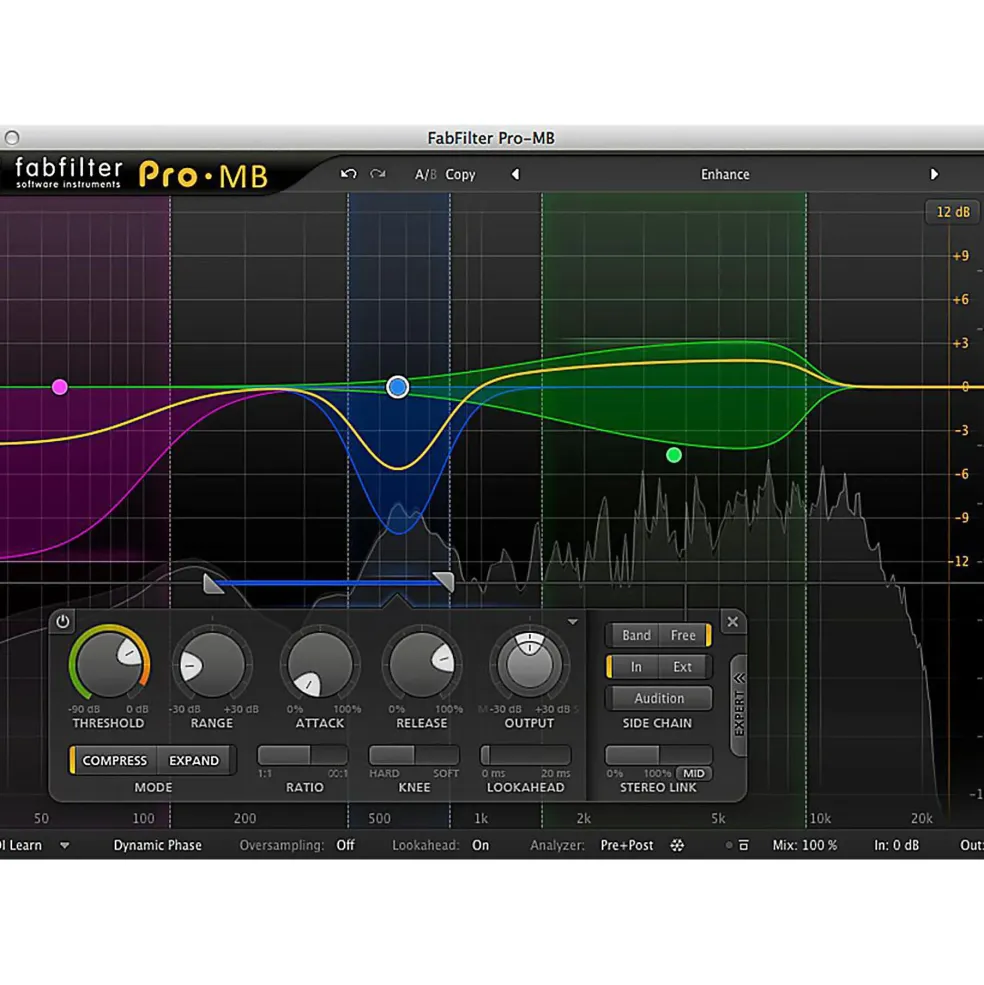Open the Enhance preset menu
The image size is (984, 985).
click(725, 174)
